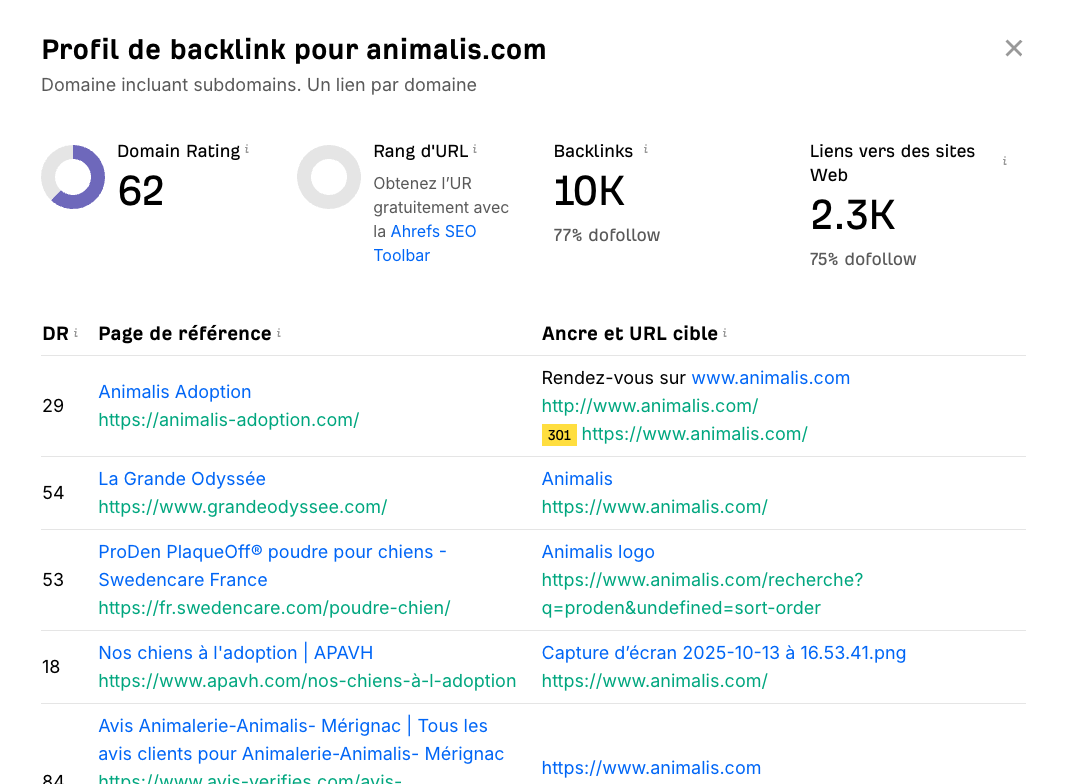This screenshot has width=1066, height=784.
Task: Click info icon next to Page de référence
Action: tap(279, 333)
